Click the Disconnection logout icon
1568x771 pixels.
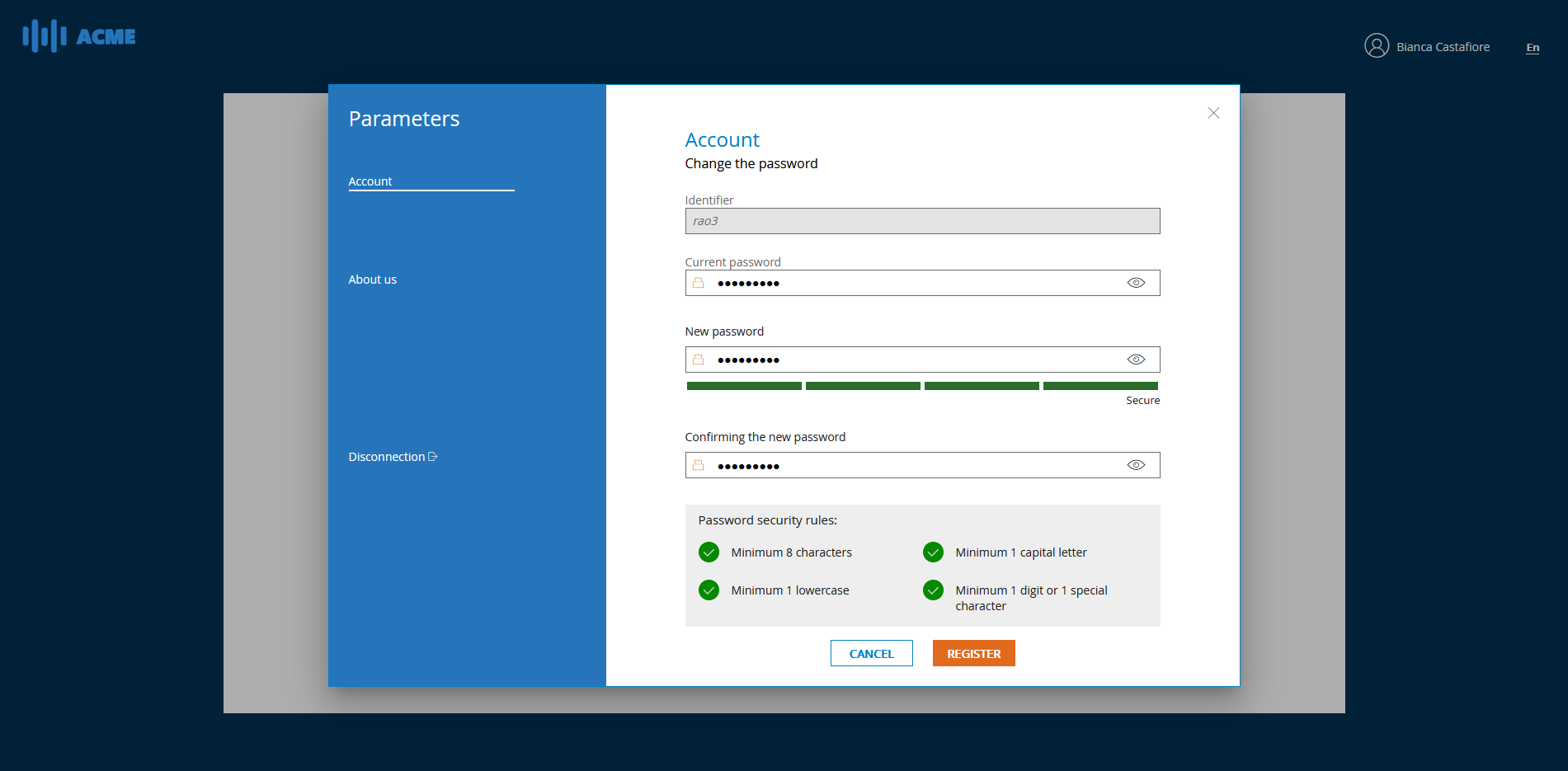[x=432, y=455]
